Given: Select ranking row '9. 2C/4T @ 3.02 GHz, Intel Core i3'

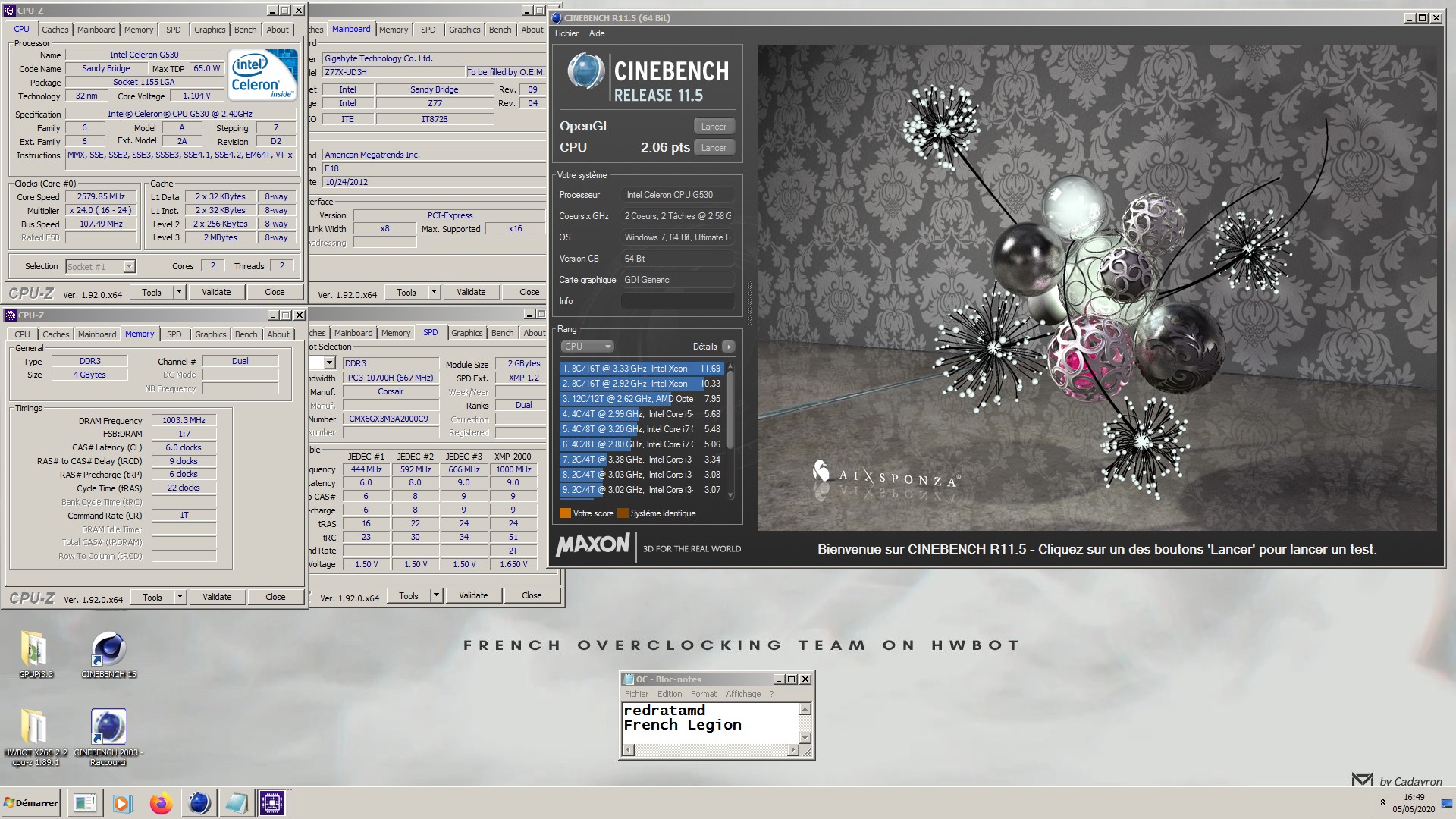Looking at the screenshot, I should [642, 490].
